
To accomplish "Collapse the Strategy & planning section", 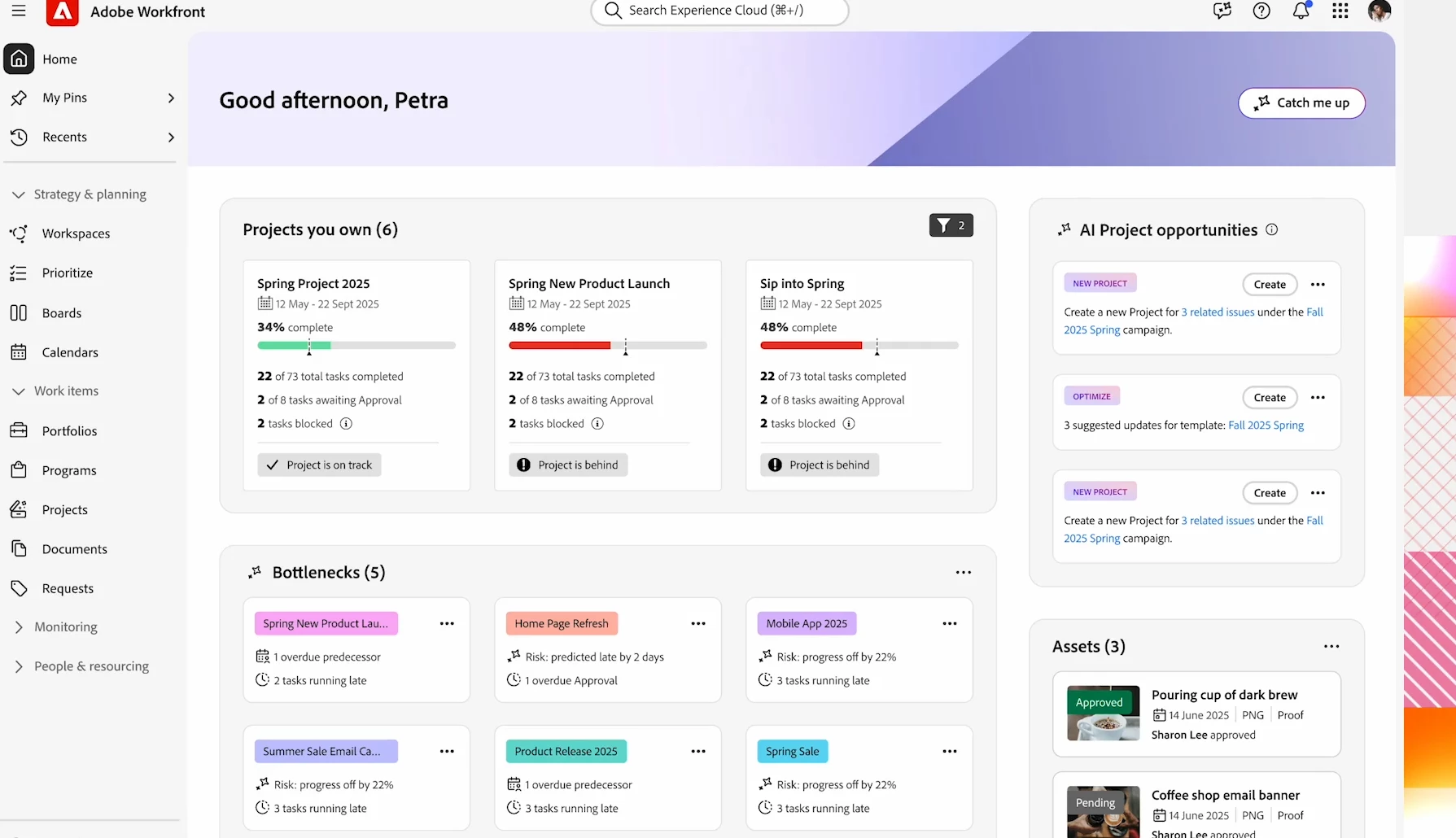I will pos(19,194).
